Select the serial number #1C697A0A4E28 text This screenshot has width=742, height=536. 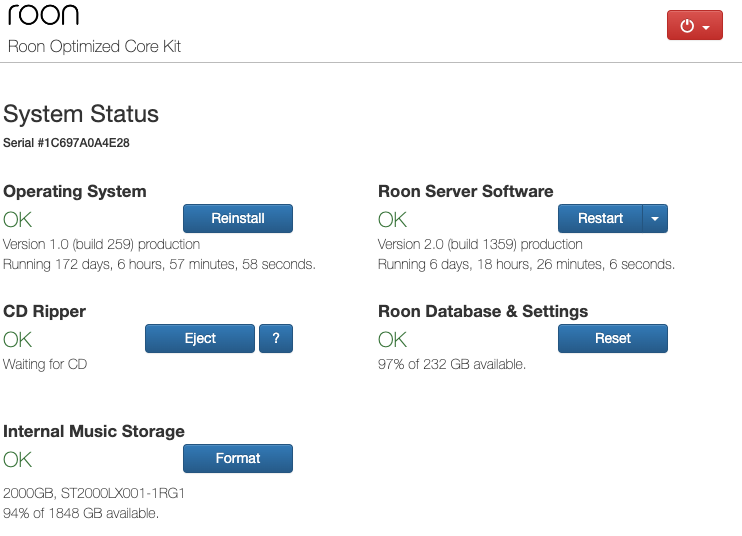coord(83,143)
